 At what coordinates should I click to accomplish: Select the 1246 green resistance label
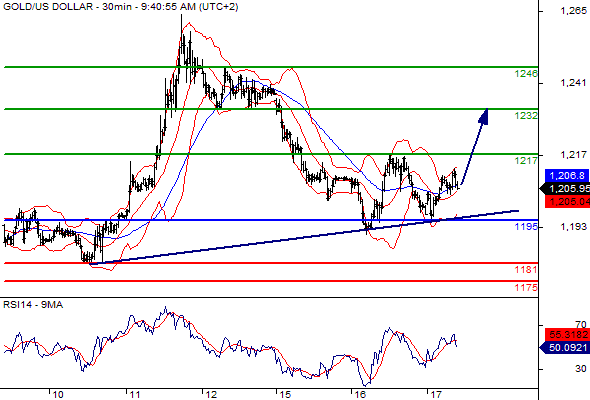[x=526, y=73]
